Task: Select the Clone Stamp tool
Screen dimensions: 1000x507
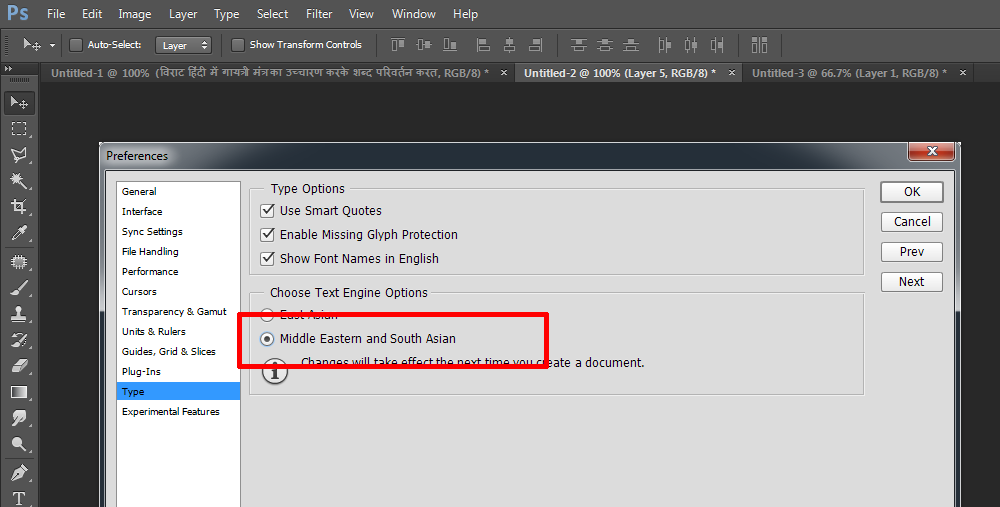Action: click(x=19, y=314)
